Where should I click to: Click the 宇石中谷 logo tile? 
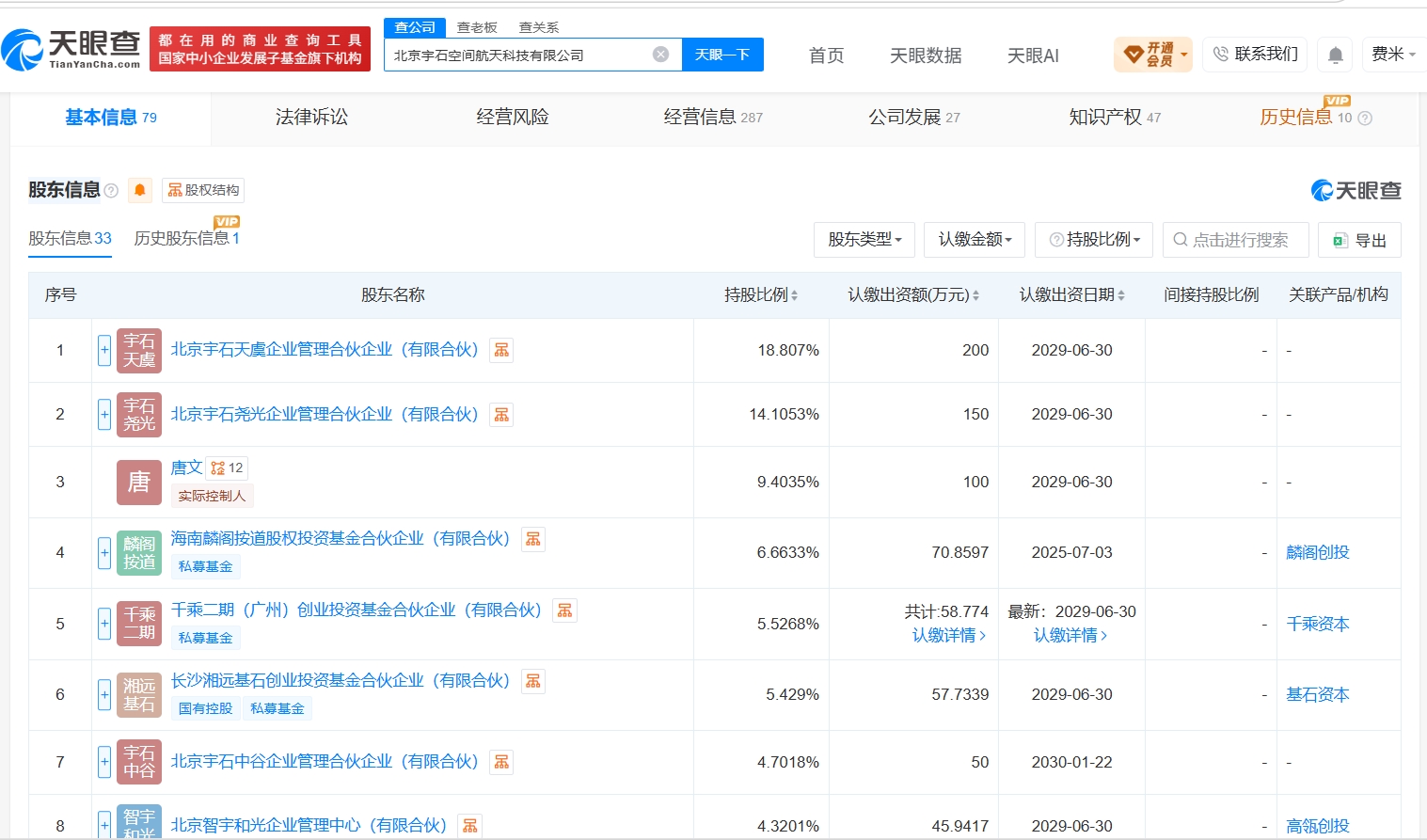pyautogui.click(x=139, y=762)
